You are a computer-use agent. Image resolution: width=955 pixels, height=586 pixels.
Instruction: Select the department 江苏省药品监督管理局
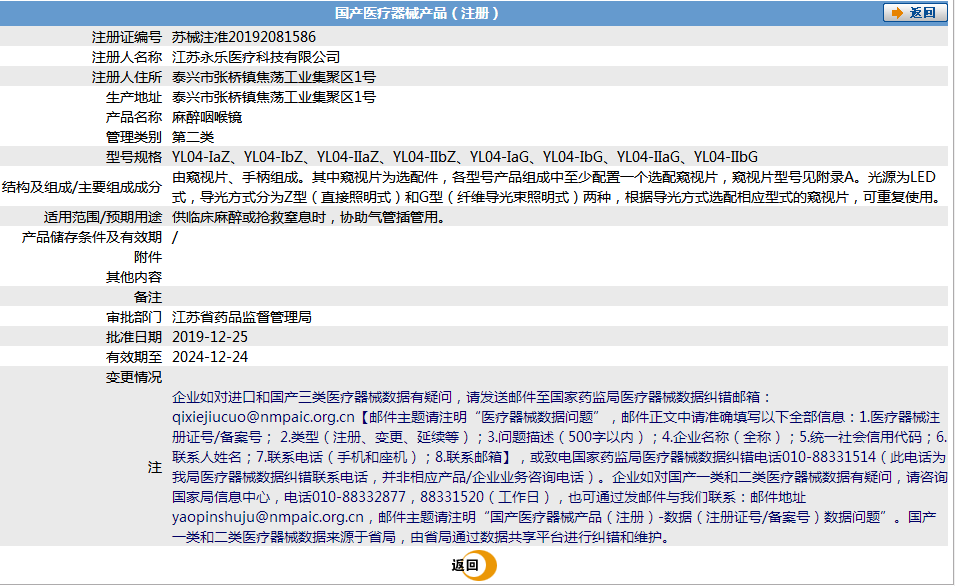(x=242, y=317)
